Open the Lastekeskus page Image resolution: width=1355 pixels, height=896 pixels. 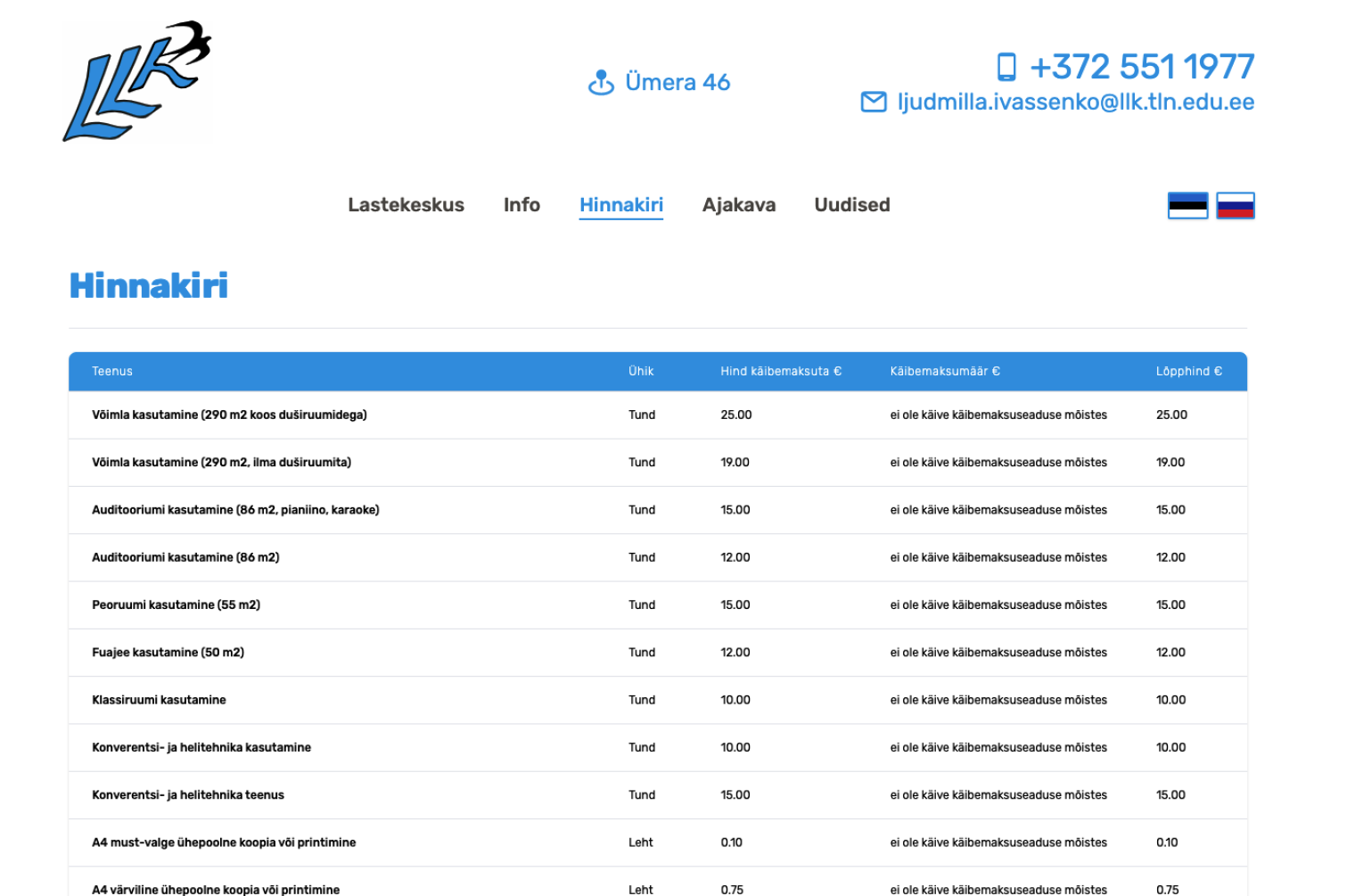406,205
